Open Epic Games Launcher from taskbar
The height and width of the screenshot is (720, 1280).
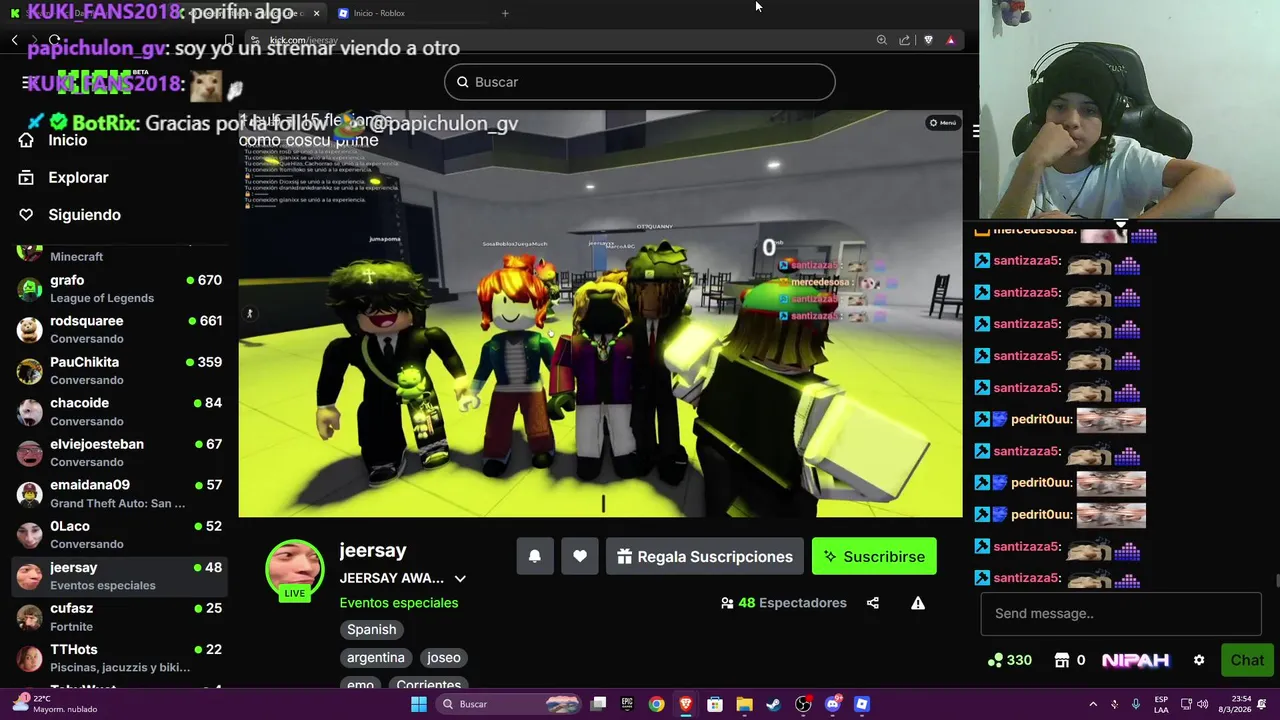627,704
